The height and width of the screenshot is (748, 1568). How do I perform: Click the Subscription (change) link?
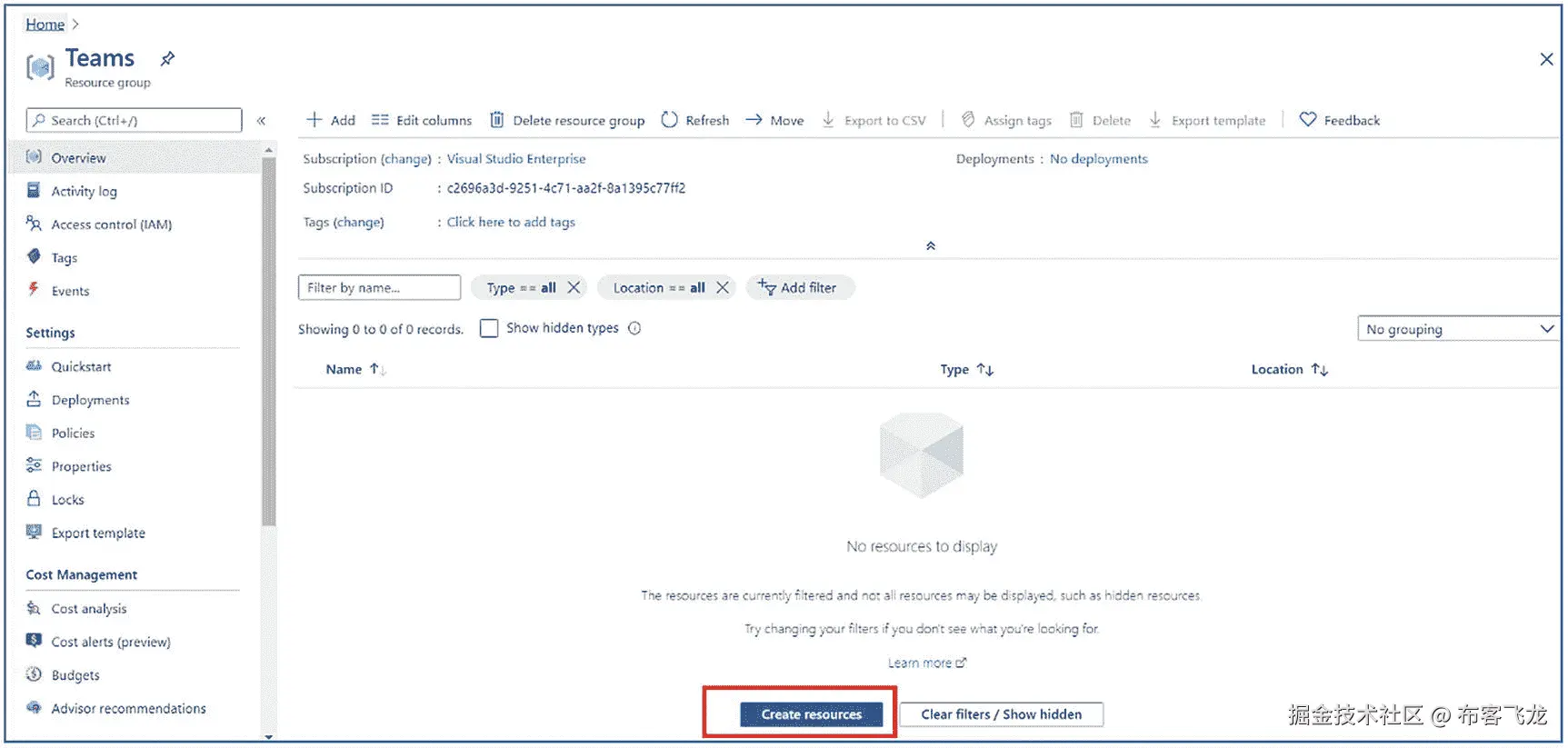coord(406,158)
